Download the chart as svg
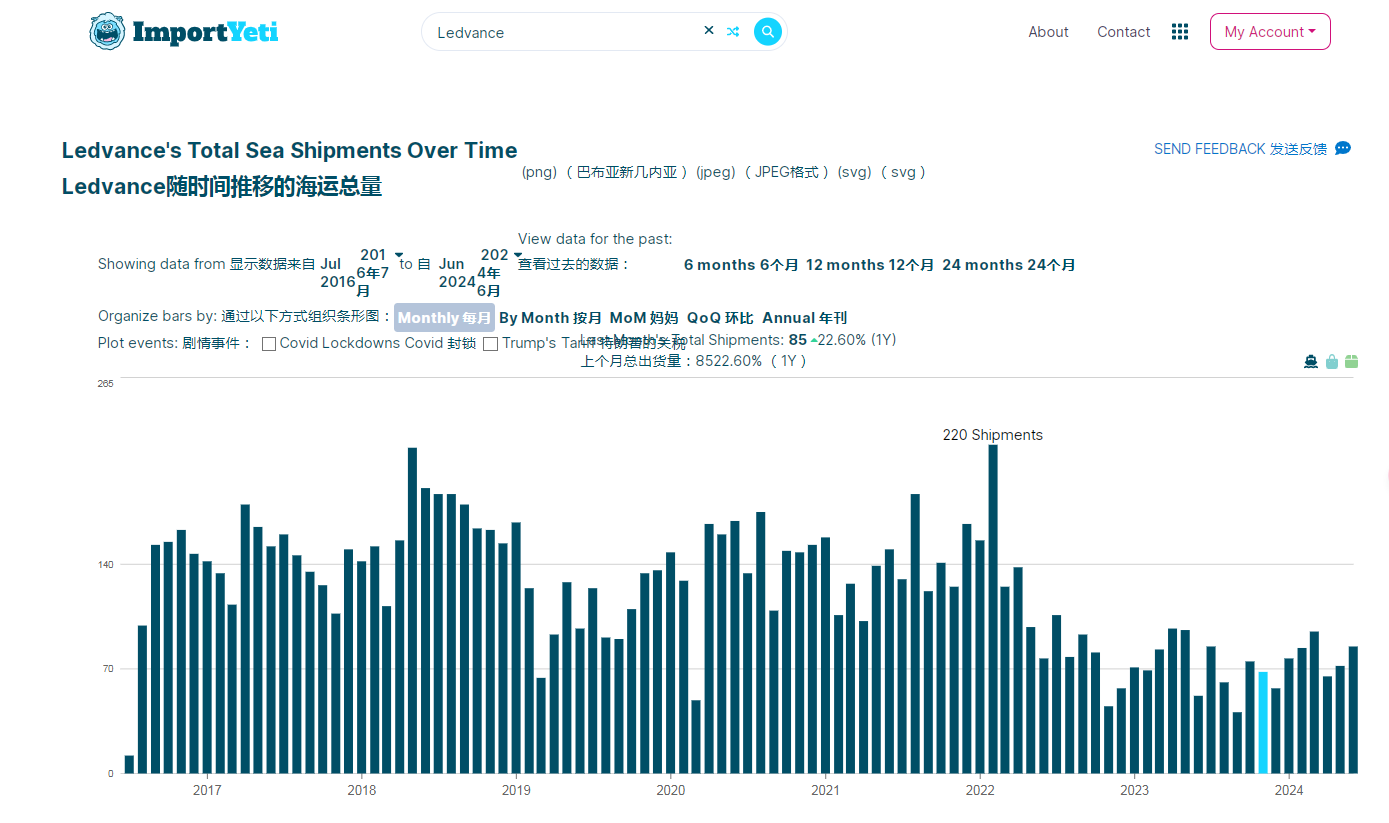The width and height of the screenshot is (1389, 823). [x=854, y=171]
